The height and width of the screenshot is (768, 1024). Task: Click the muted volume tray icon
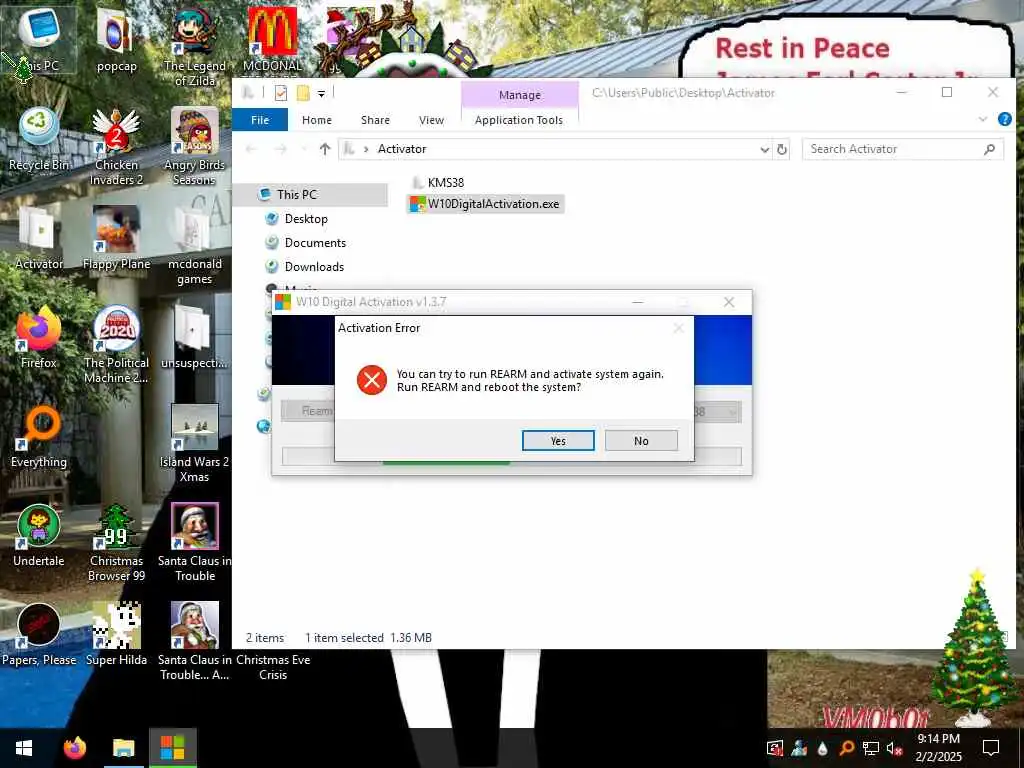pos(894,748)
